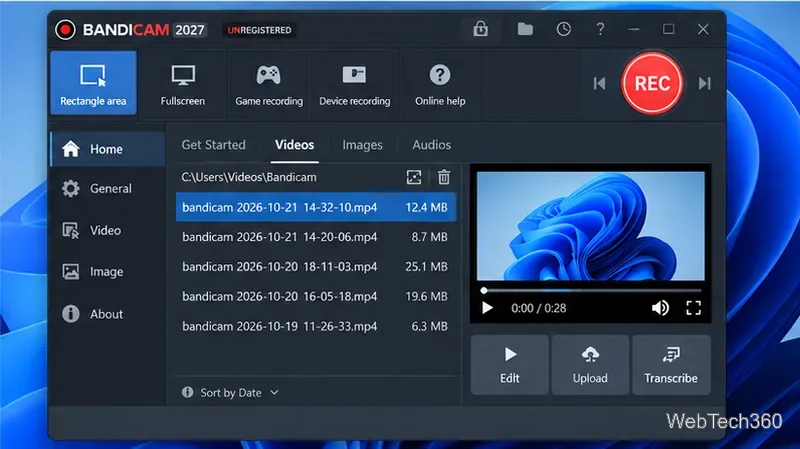Switch to Fullscreen recording mode

183,86
